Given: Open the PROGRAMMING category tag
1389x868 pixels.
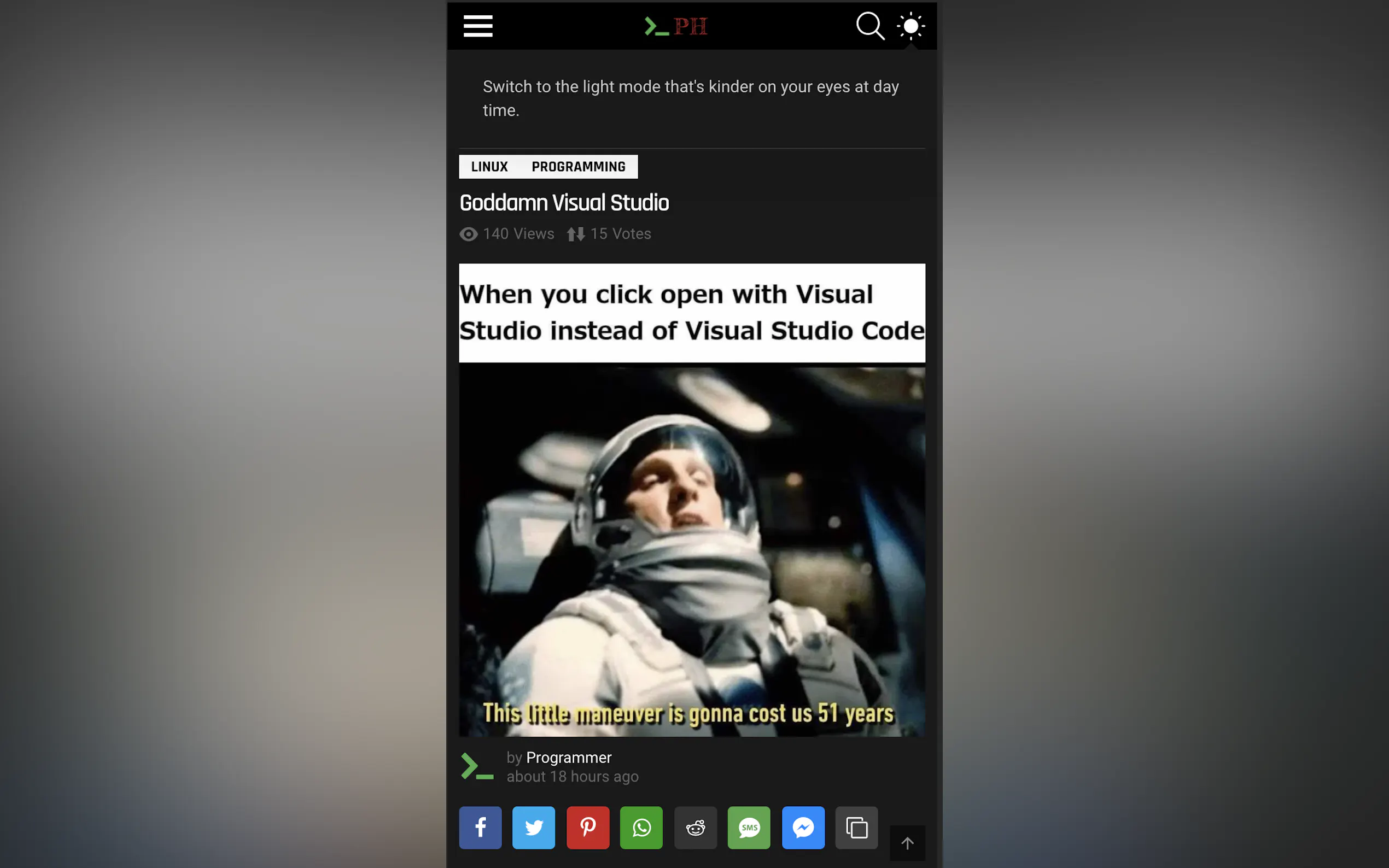Looking at the screenshot, I should click(578, 167).
